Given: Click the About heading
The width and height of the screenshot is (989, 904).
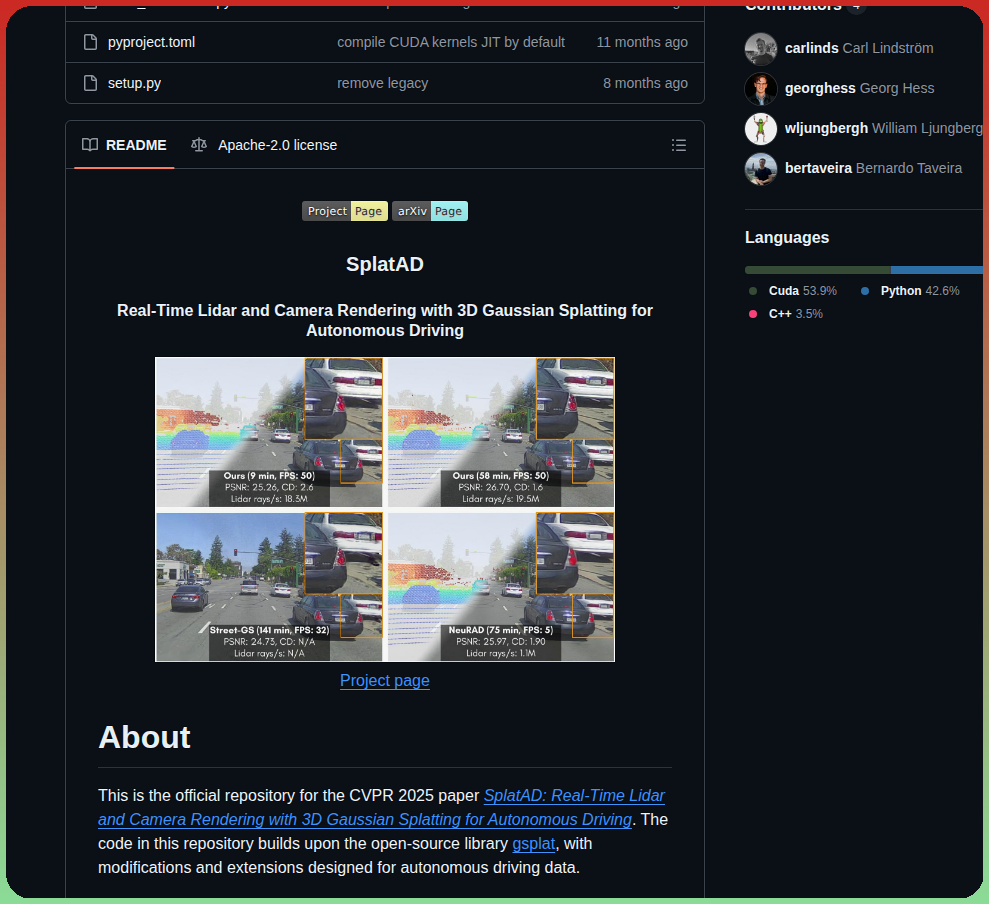Looking at the screenshot, I should pyautogui.click(x=144, y=737).
